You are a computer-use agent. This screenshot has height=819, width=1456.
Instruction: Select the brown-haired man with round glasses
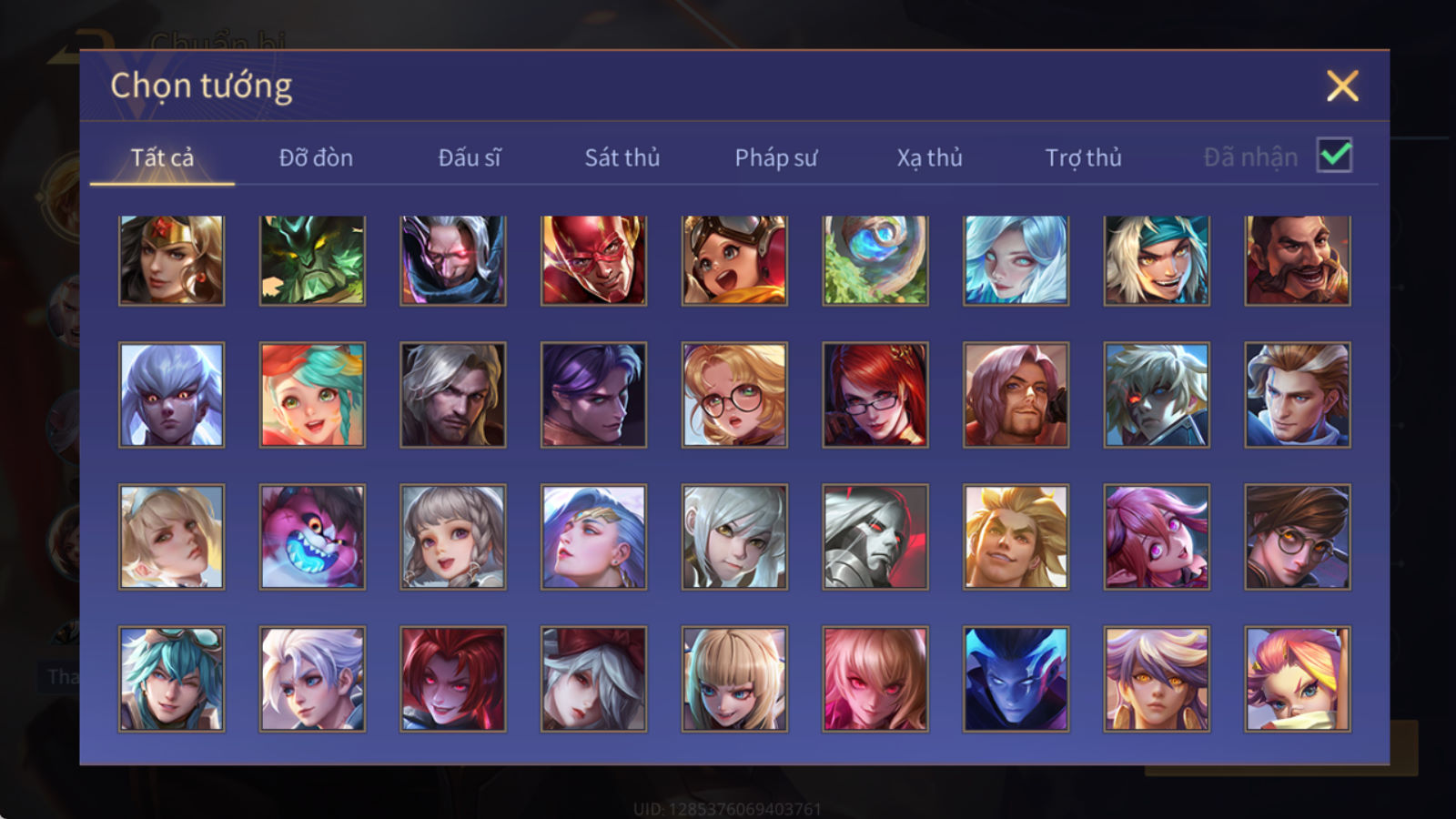click(x=1298, y=537)
